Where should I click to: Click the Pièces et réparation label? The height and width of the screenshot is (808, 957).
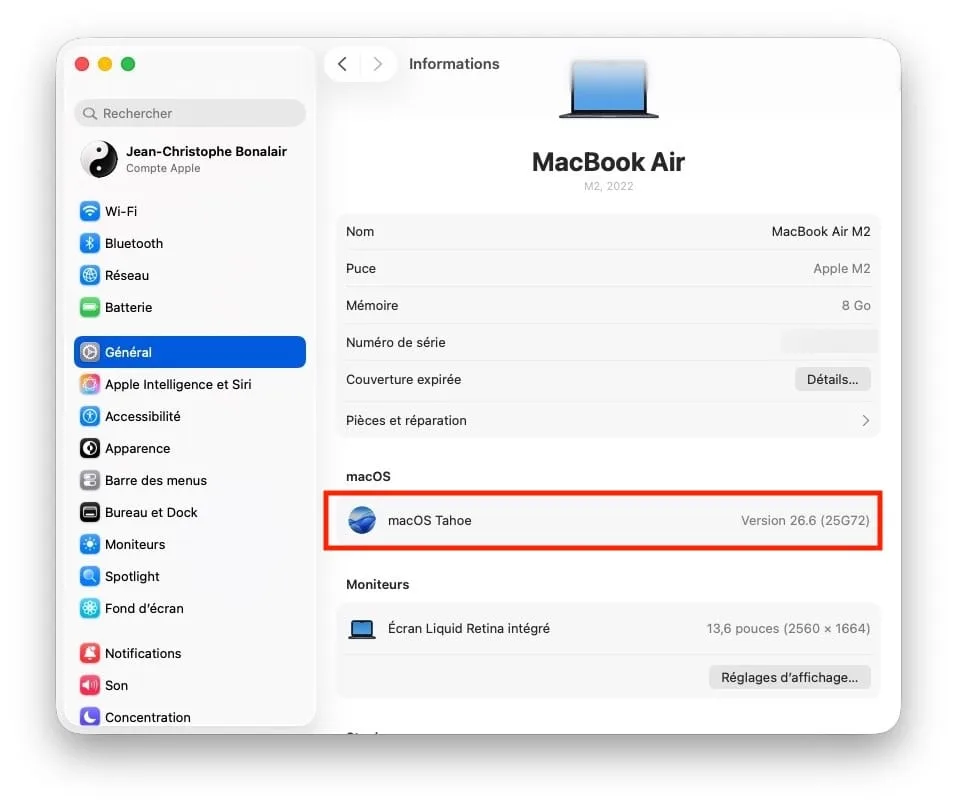(406, 420)
